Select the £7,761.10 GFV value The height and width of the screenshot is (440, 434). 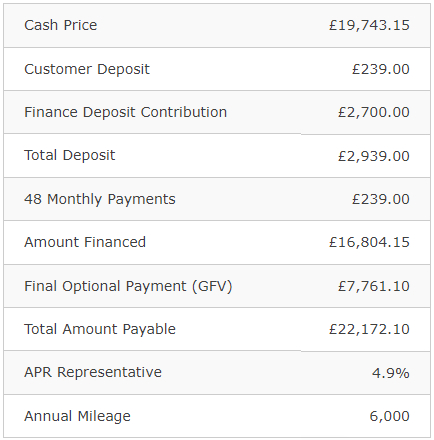point(374,286)
